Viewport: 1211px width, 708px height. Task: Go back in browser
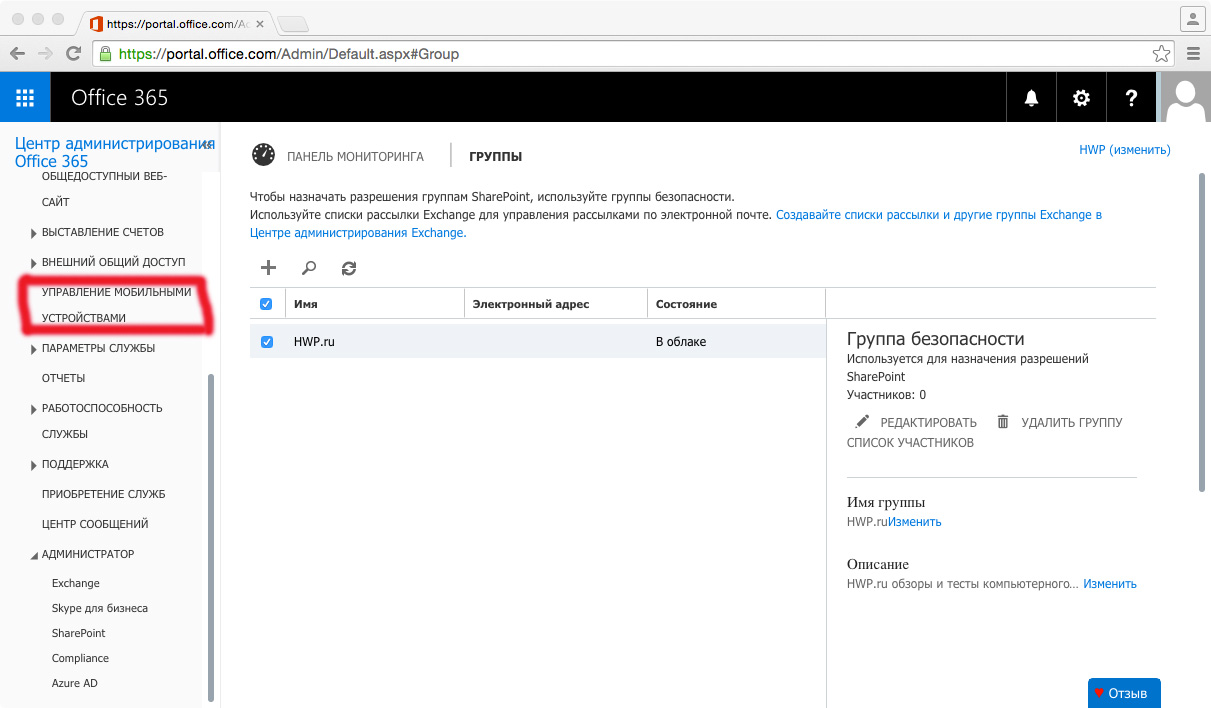(x=17, y=53)
